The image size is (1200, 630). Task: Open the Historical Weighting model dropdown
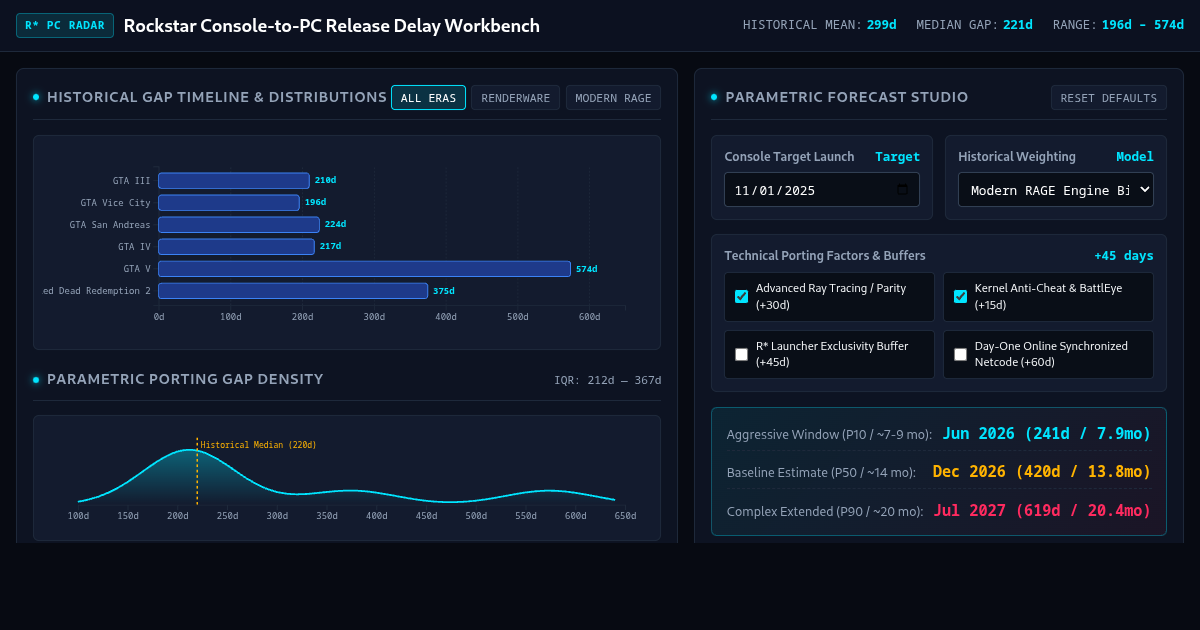click(1056, 190)
